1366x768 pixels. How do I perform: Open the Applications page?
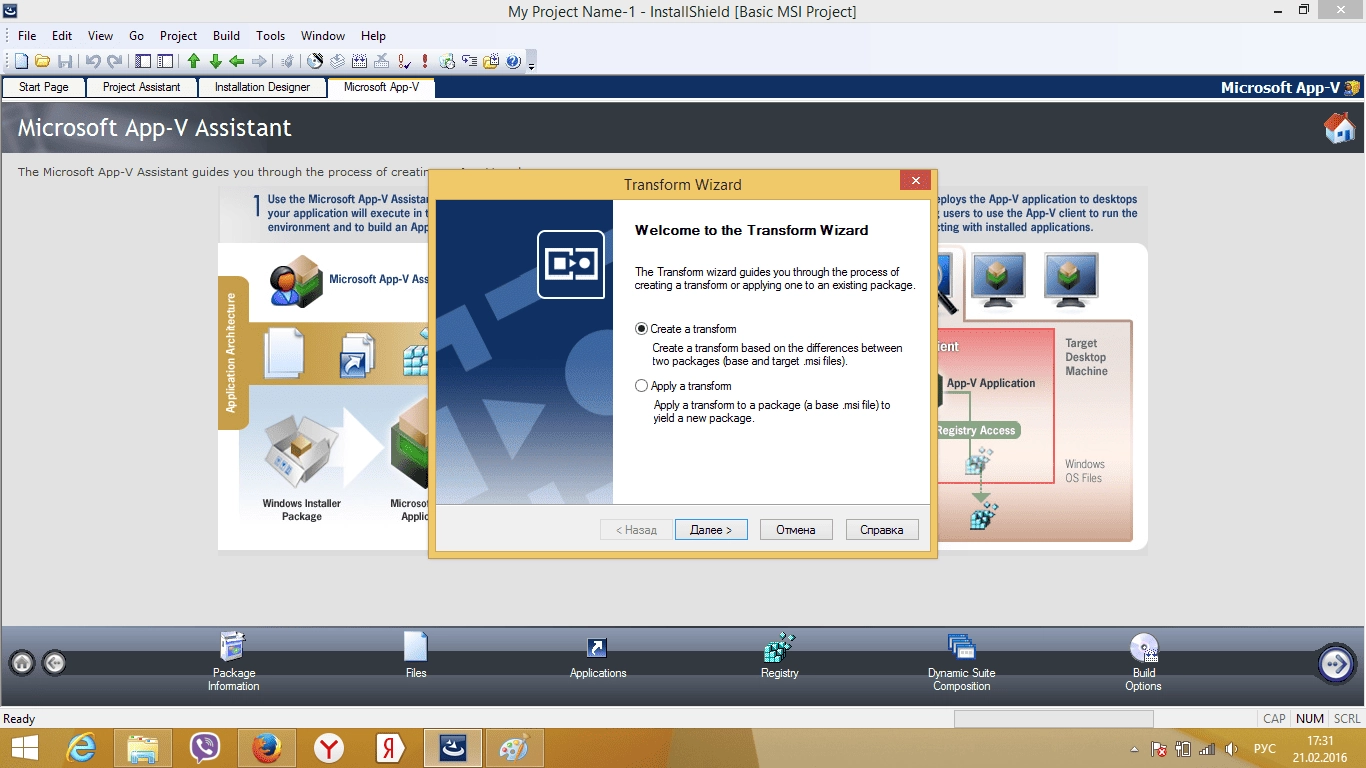[x=598, y=657]
